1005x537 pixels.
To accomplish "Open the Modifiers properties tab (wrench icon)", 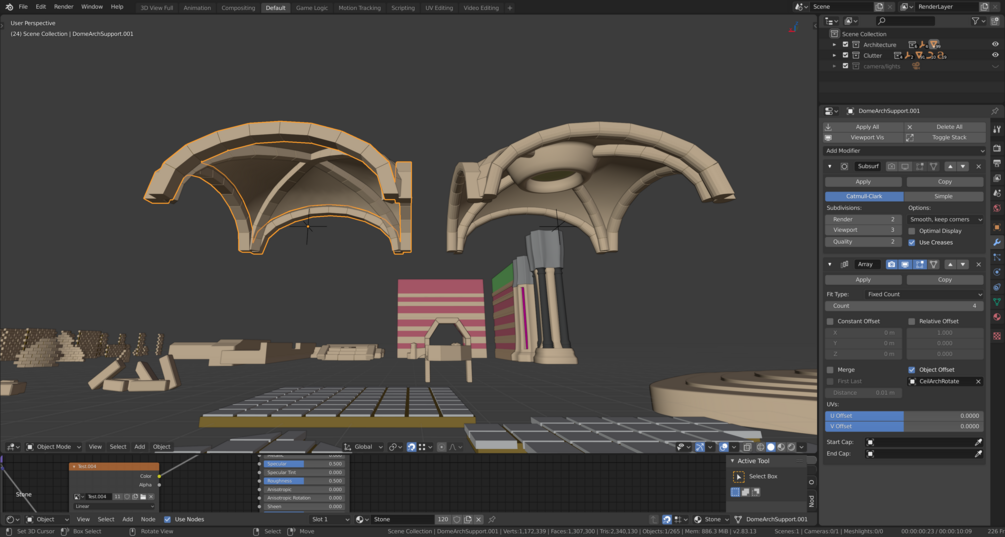I will pos(997,242).
